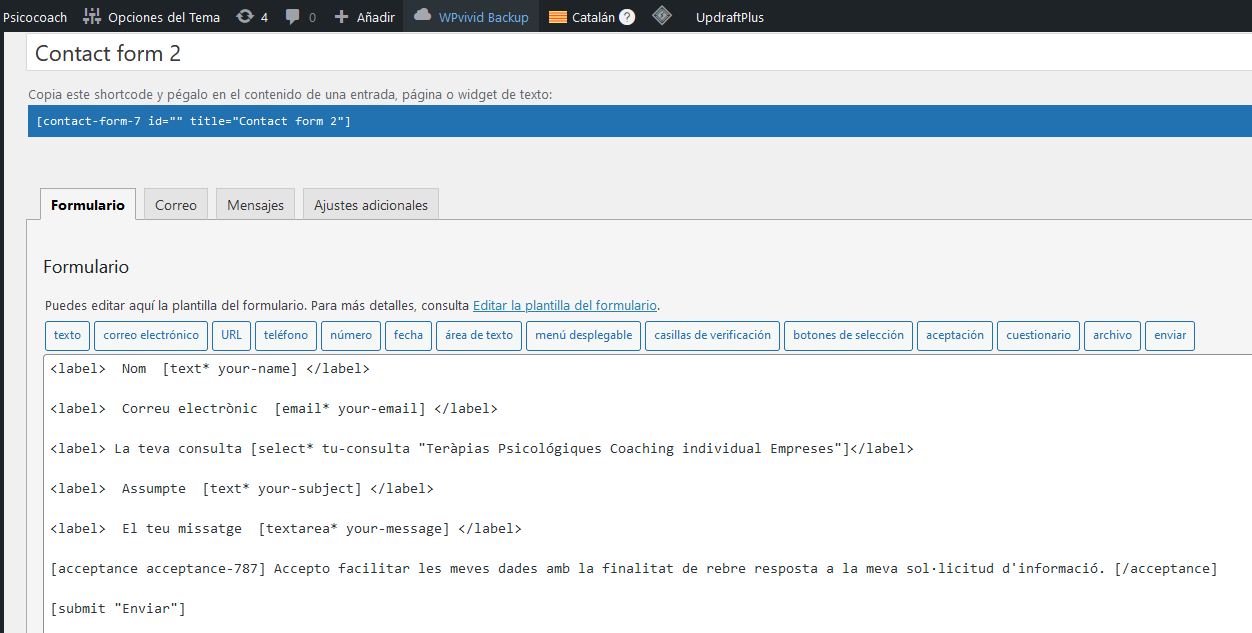Click the question mark help icon

pyautogui.click(x=627, y=17)
